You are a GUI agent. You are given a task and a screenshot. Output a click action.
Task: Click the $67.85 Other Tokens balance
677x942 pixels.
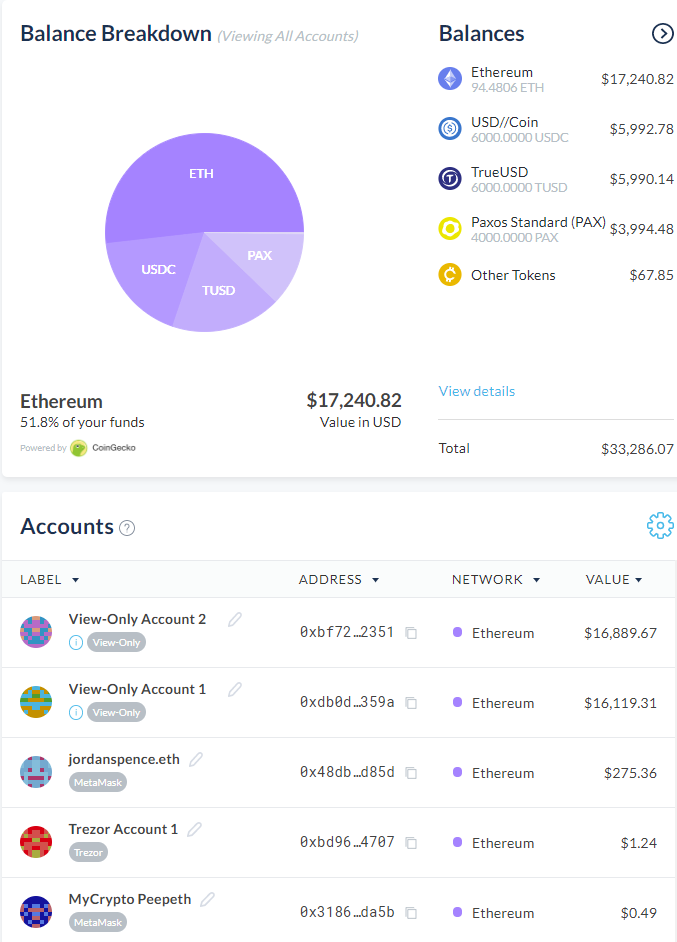pos(651,275)
